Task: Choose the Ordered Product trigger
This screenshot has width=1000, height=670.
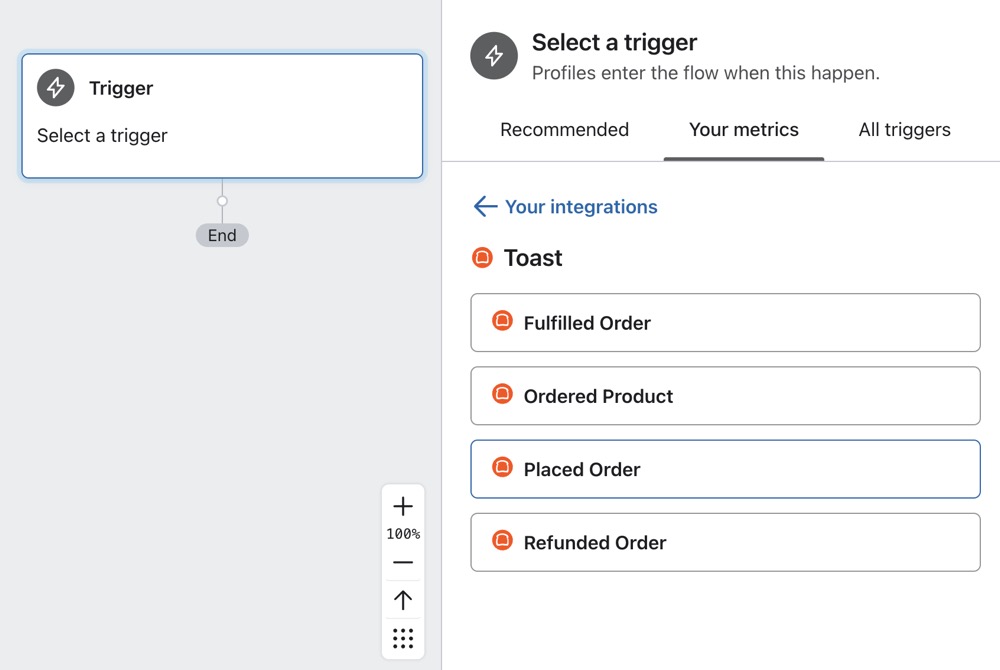Action: tap(725, 396)
